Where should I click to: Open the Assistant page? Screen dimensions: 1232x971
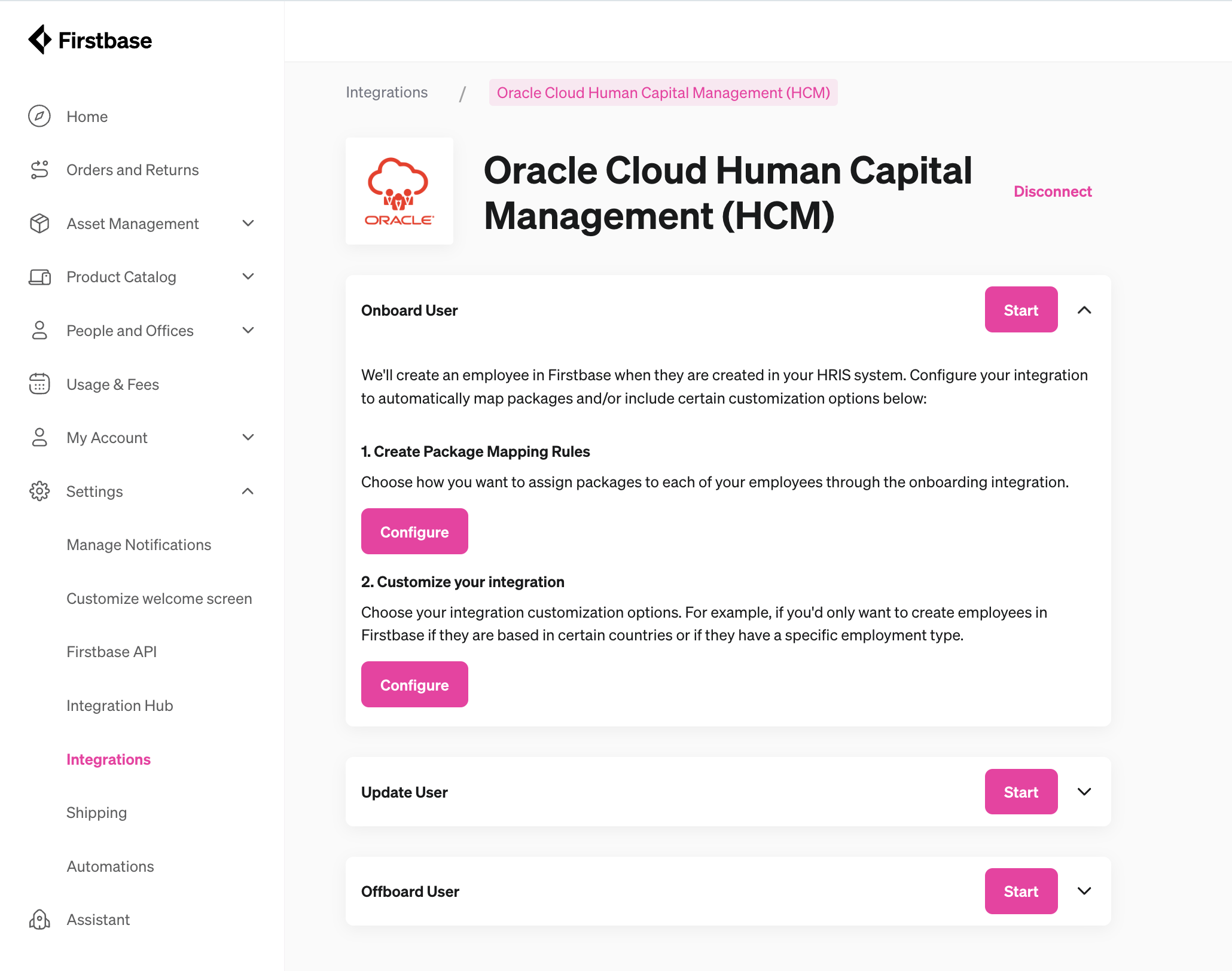pos(98,920)
